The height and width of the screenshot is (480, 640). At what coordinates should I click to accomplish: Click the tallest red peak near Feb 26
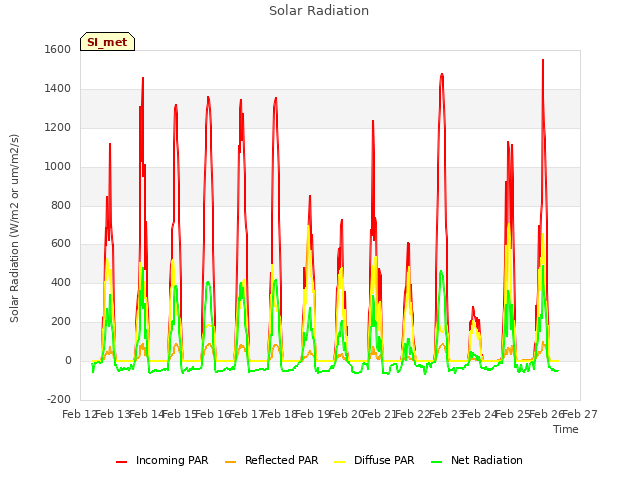pos(543,61)
